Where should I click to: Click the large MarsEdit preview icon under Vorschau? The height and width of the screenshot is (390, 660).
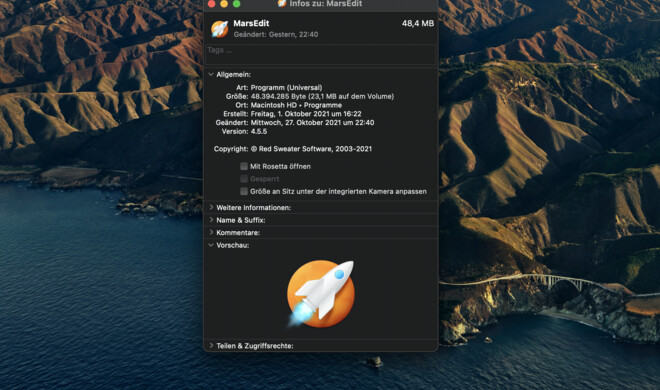[x=321, y=294]
